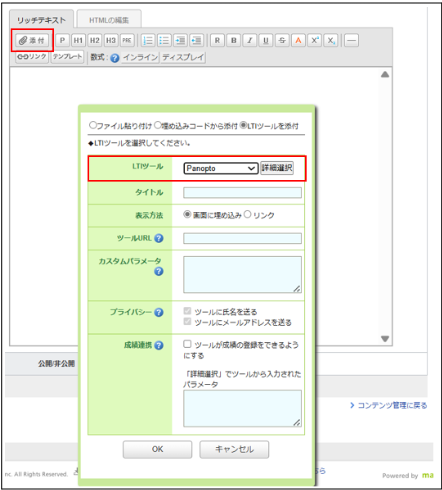
Task: Open help icon next to 数式
Action: [115, 58]
